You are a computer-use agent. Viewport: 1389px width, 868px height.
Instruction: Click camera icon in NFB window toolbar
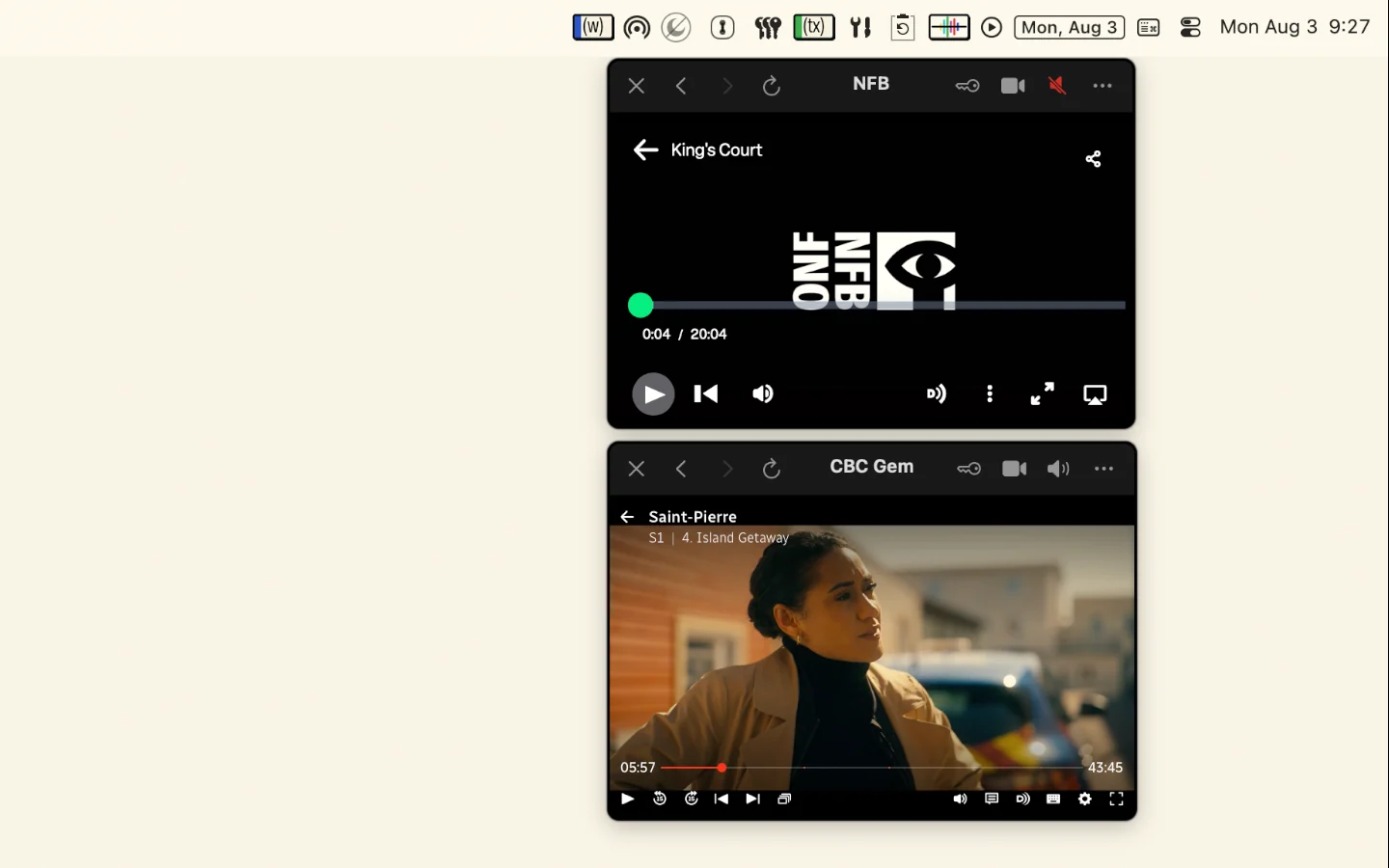coord(1013,86)
